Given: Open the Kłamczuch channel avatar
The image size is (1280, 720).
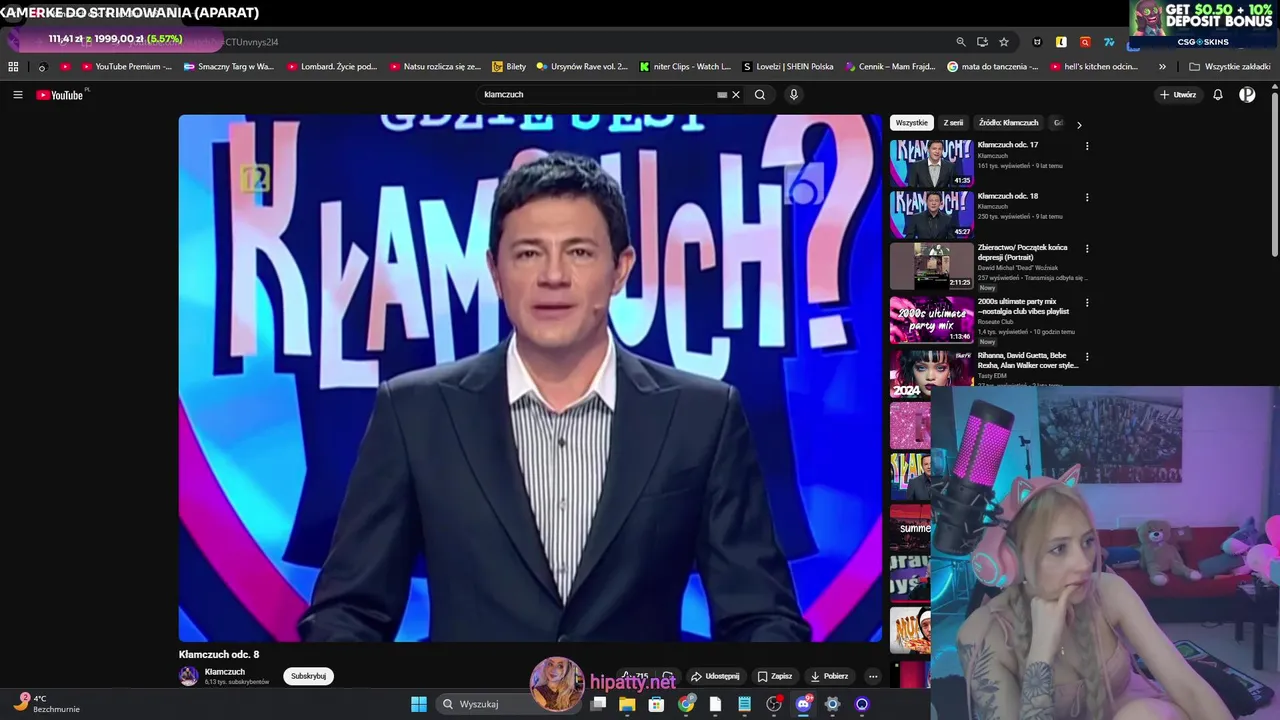Looking at the screenshot, I should tap(188, 676).
